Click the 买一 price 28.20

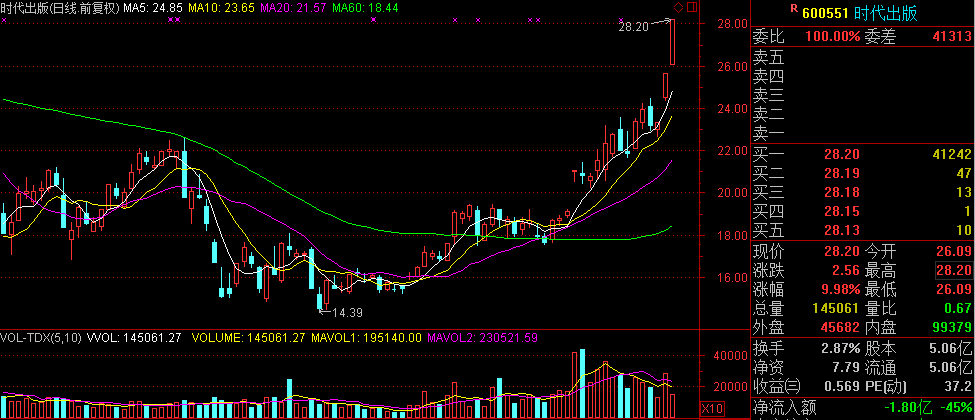point(843,155)
